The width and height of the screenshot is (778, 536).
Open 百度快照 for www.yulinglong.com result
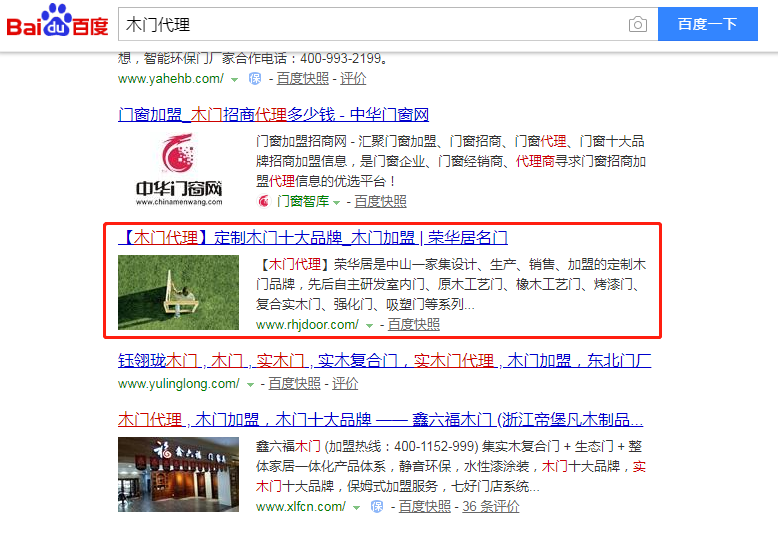(x=295, y=384)
